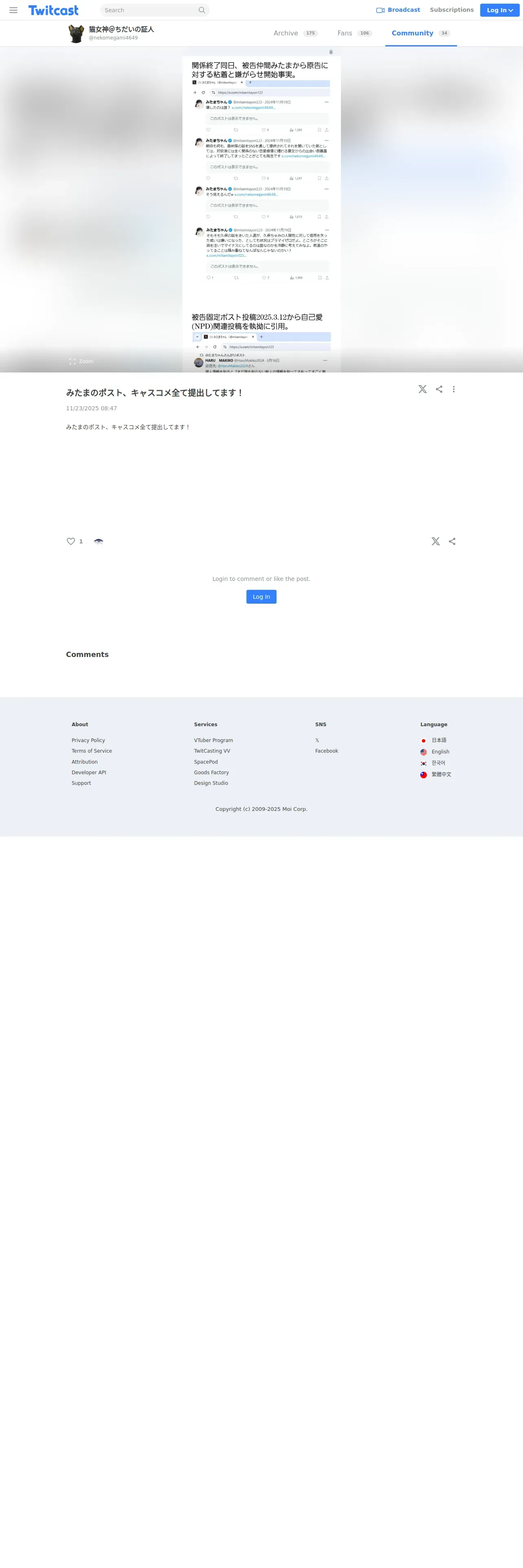Image resolution: width=523 pixels, height=1568 pixels.
Task: Click the blue Log In button under comments prompt
Action: 261,596
